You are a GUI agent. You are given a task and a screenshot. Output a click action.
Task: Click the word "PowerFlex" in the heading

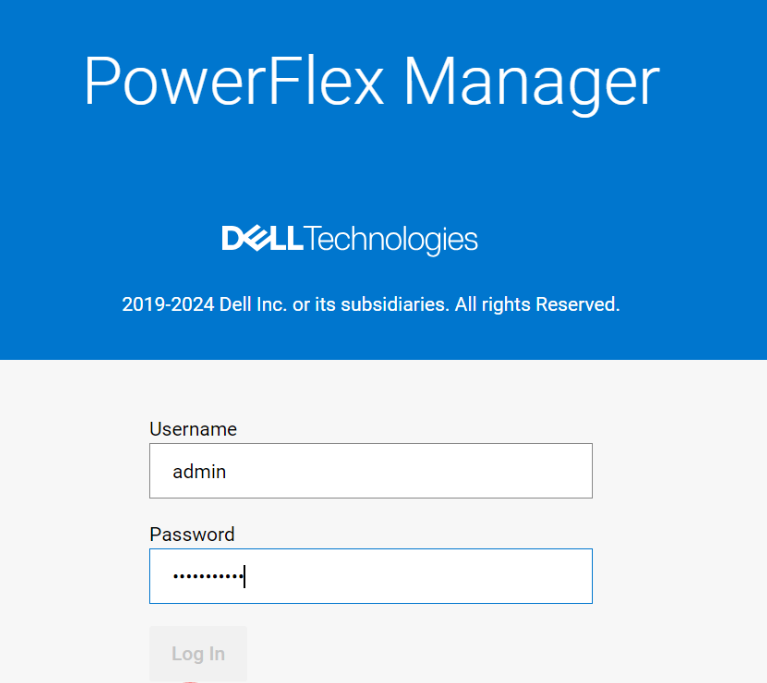click(x=235, y=82)
